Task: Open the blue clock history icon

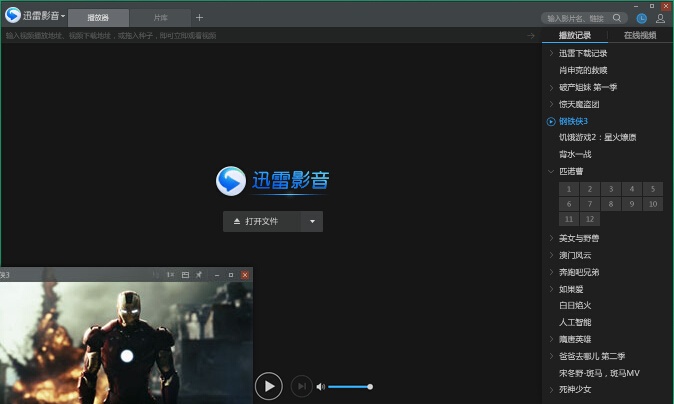Action: [642, 18]
